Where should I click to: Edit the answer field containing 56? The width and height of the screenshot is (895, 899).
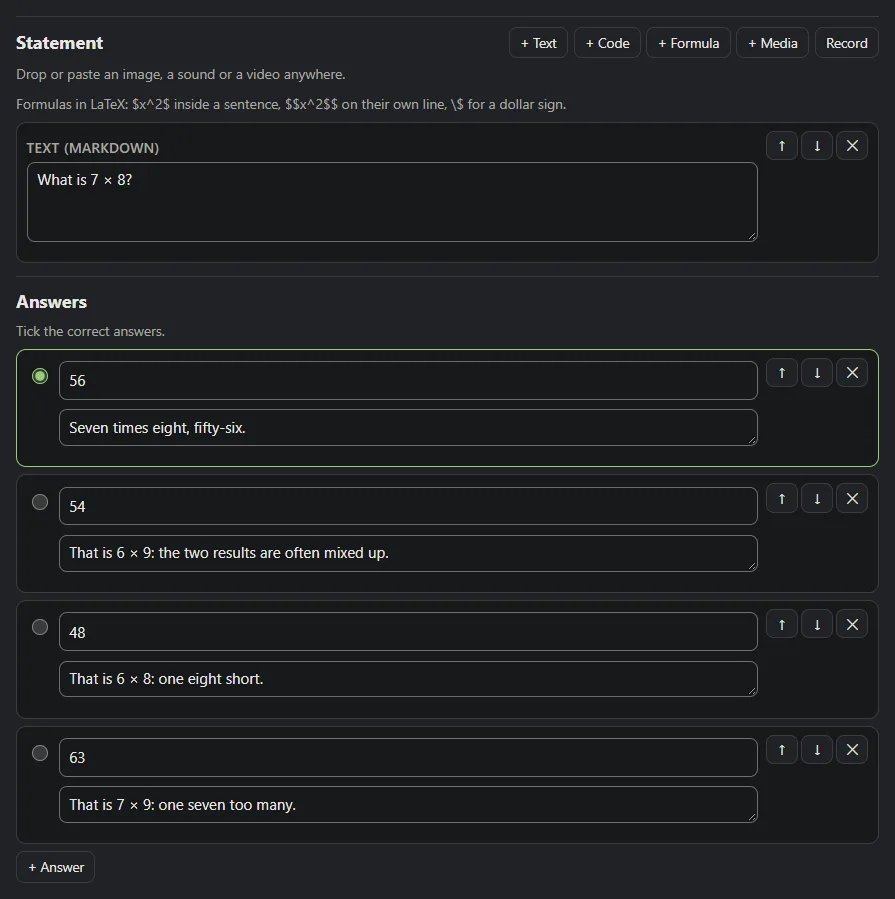click(x=408, y=381)
